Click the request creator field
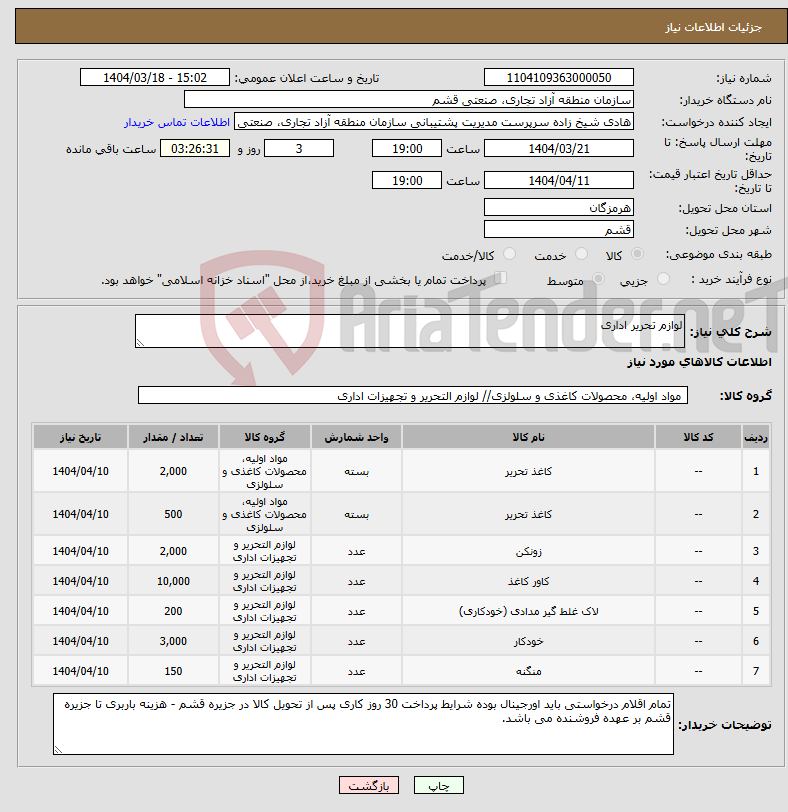This screenshot has height=812, width=788. [x=434, y=122]
